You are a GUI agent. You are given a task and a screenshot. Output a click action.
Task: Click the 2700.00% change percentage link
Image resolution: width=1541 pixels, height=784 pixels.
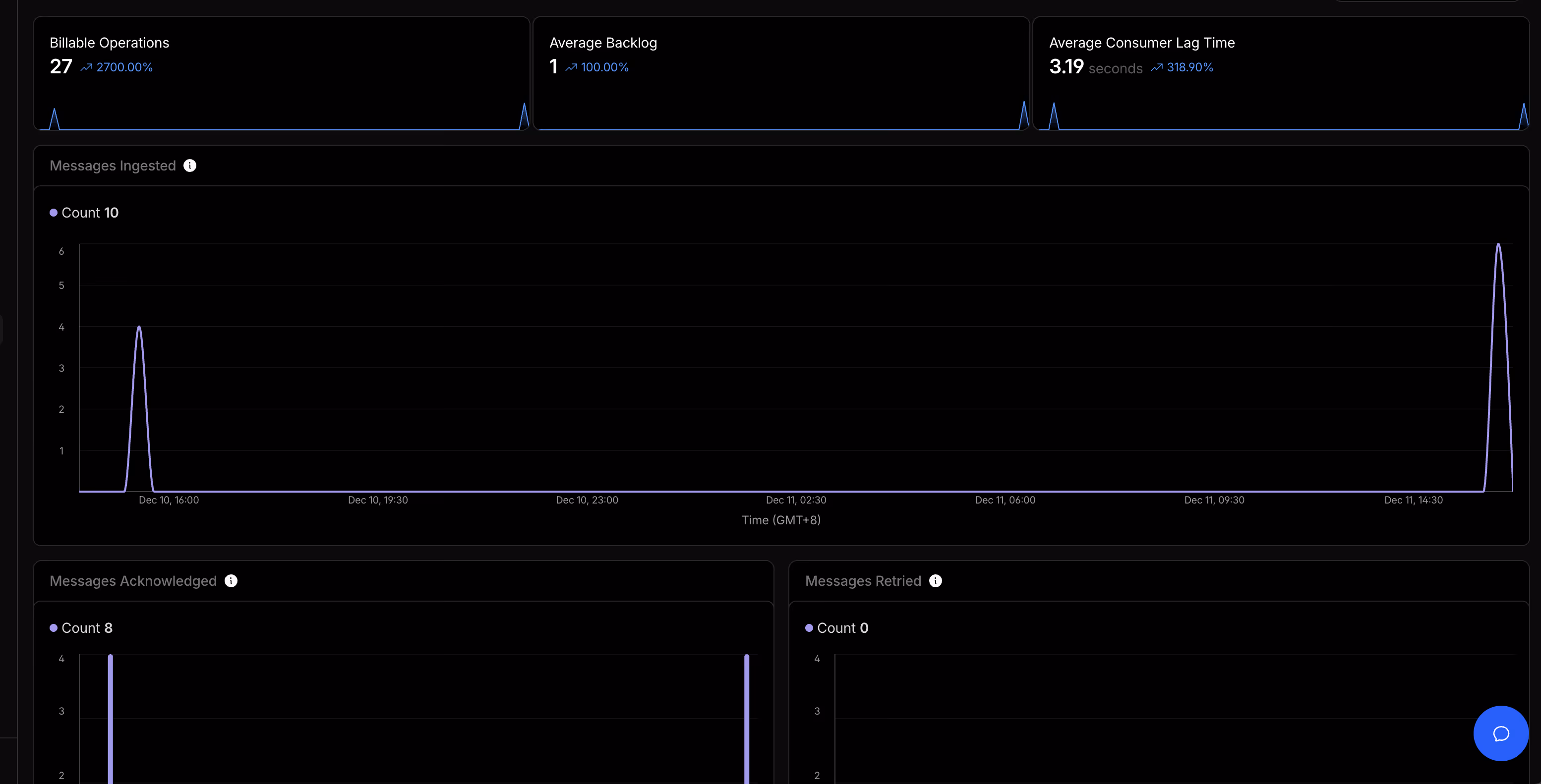coord(124,67)
